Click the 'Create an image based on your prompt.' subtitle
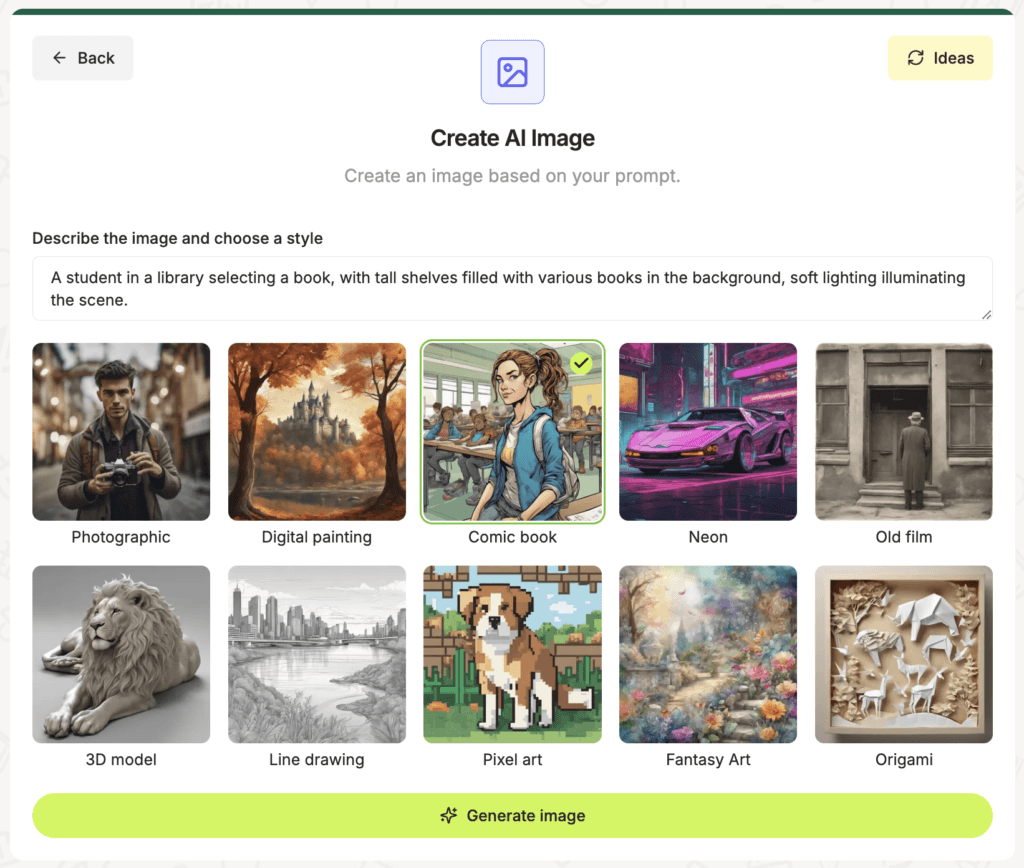The image size is (1024, 868). click(x=513, y=176)
